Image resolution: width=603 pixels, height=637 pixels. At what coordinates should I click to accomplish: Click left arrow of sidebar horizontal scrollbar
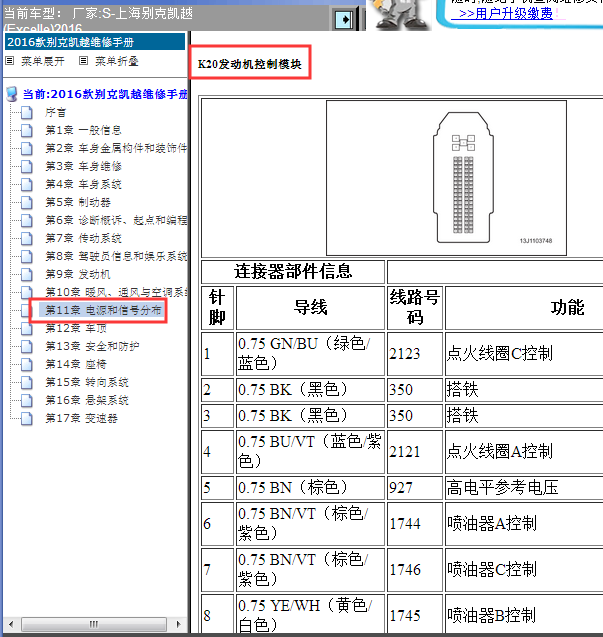11,624
